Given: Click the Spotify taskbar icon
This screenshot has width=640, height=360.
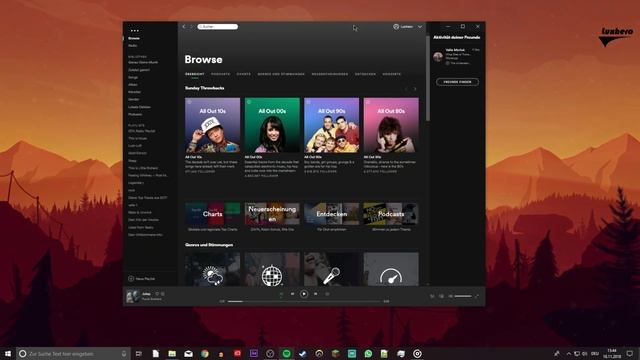Looking at the screenshot, I should coord(286,353).
